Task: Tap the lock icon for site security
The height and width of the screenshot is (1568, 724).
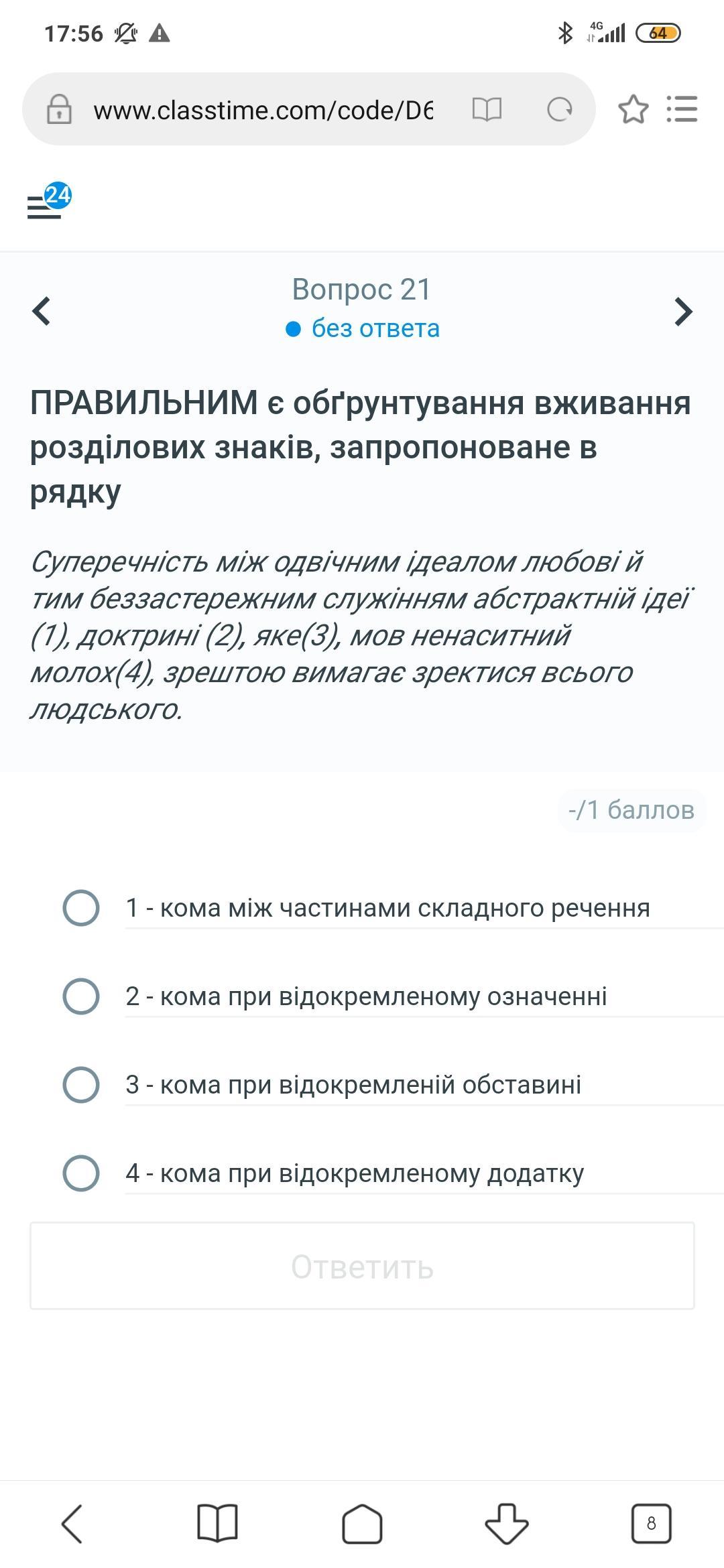Action: pos(59,109)
